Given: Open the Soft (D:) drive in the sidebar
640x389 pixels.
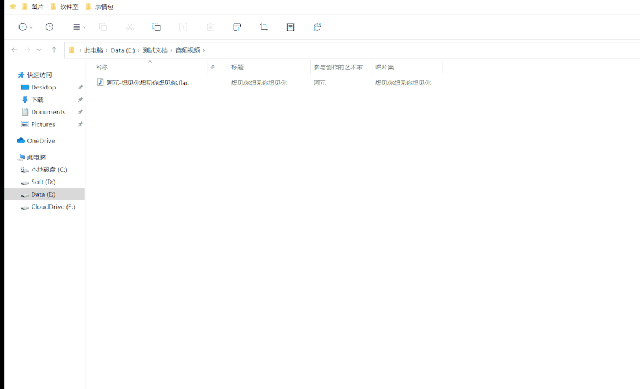Looking at the screenshot, I should tap(43, 182).
